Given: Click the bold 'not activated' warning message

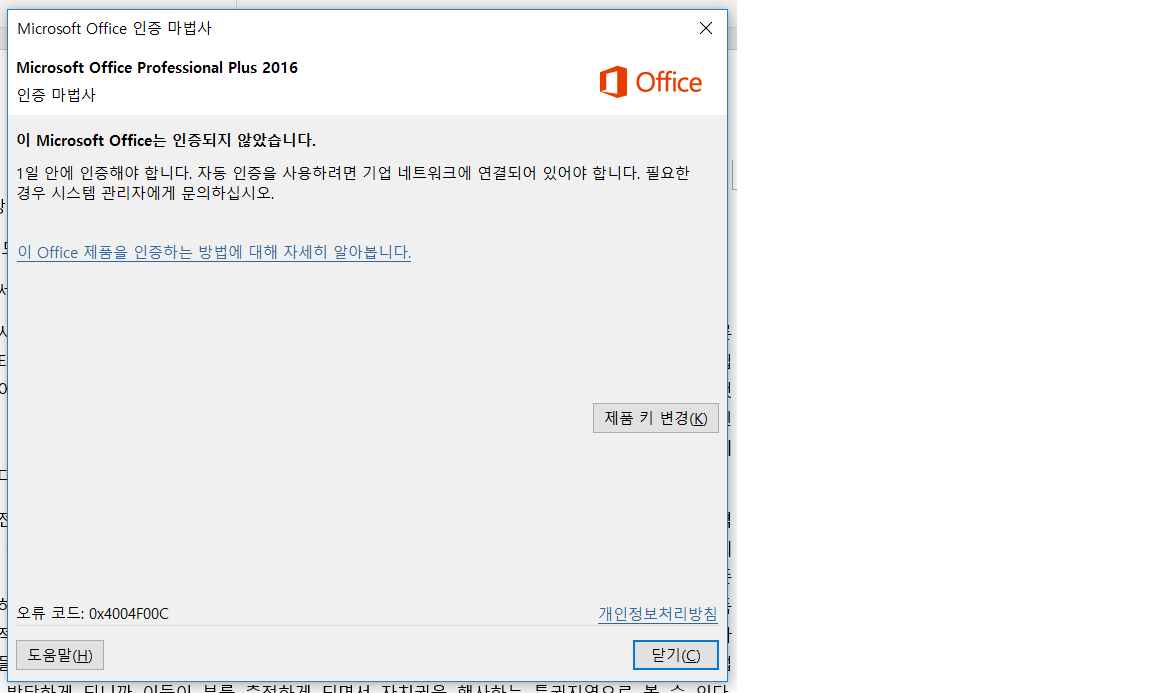Looking at the screenshot, I should pyautogui.click(x=166, y=140).
